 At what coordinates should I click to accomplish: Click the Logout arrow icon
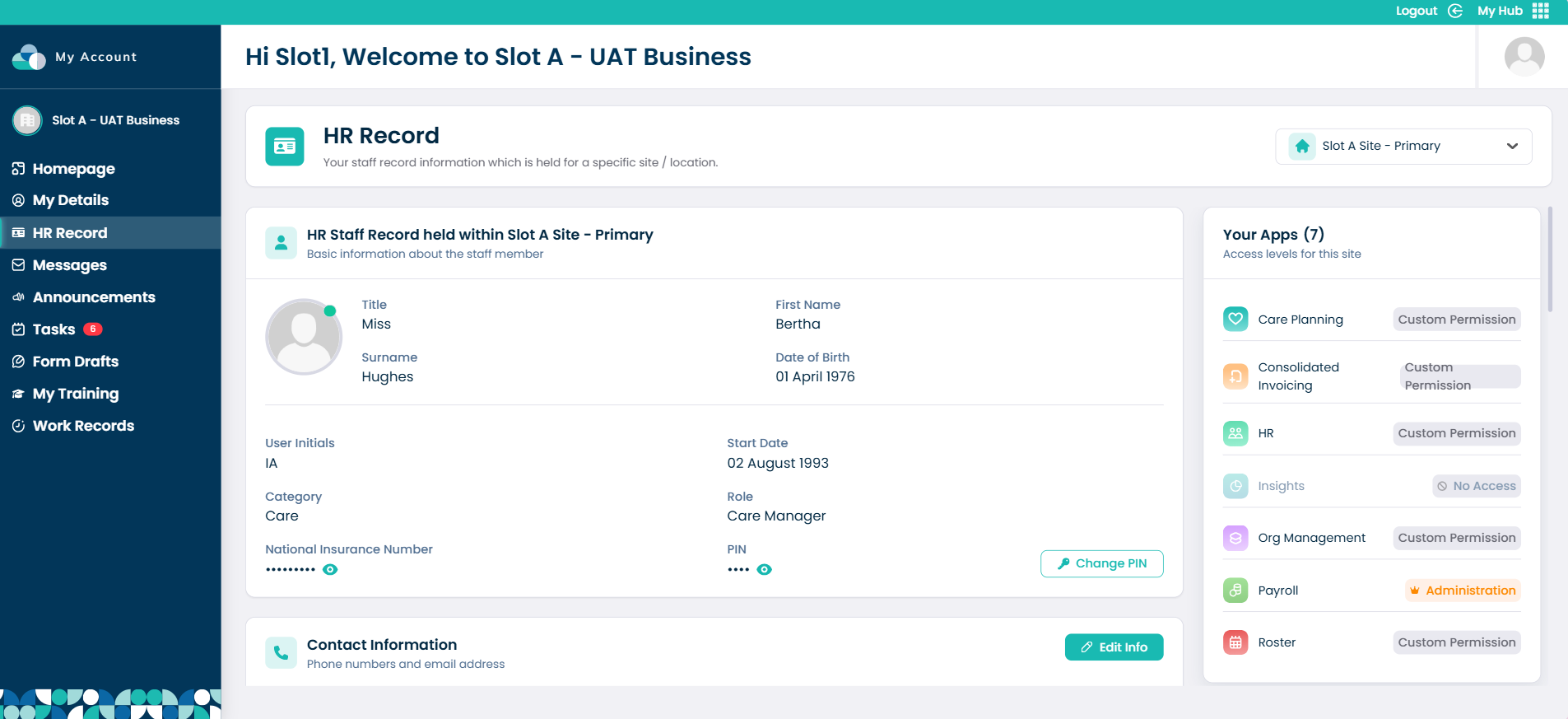click(1455, 11)
